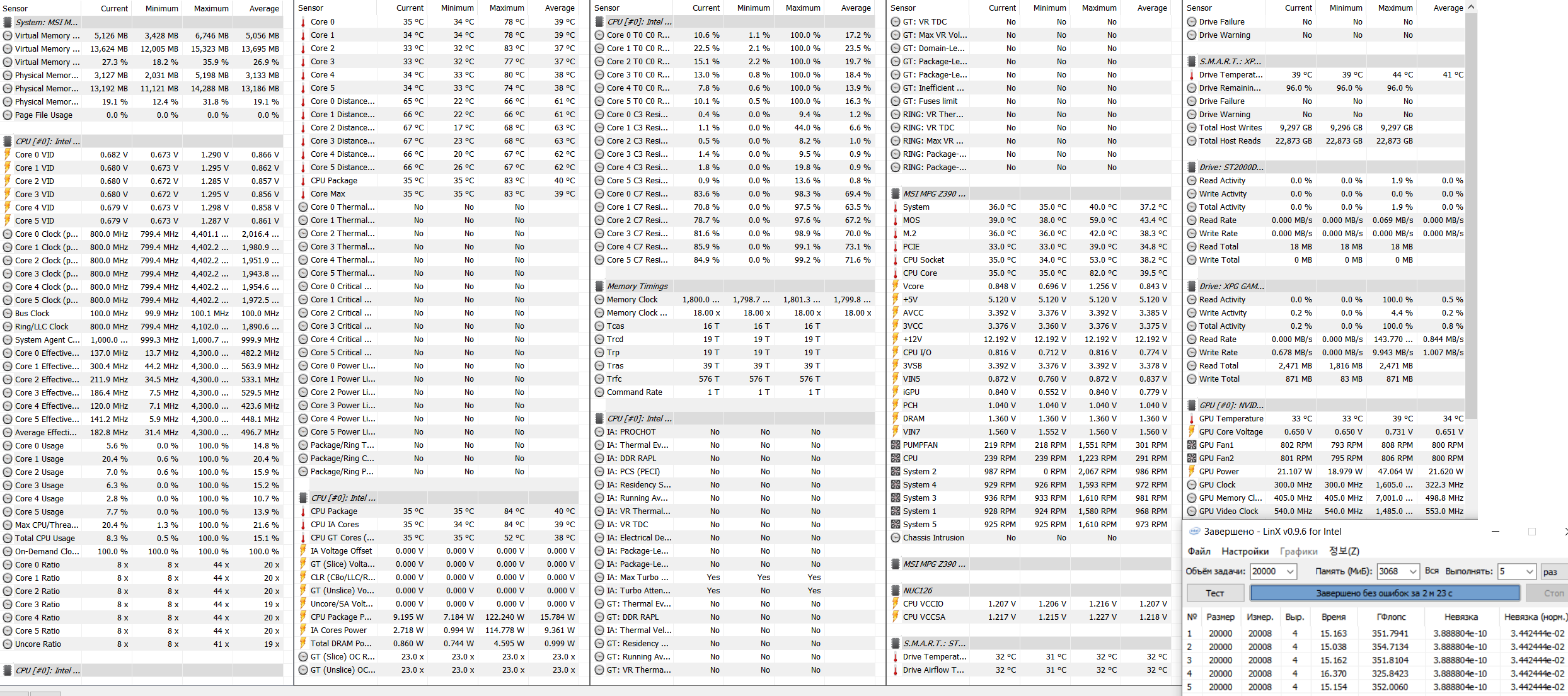The height and width of the screenshot is (696, 1568).
Task: Open the Настройки menu in LinX
Action: click(x=1245, y=551)
